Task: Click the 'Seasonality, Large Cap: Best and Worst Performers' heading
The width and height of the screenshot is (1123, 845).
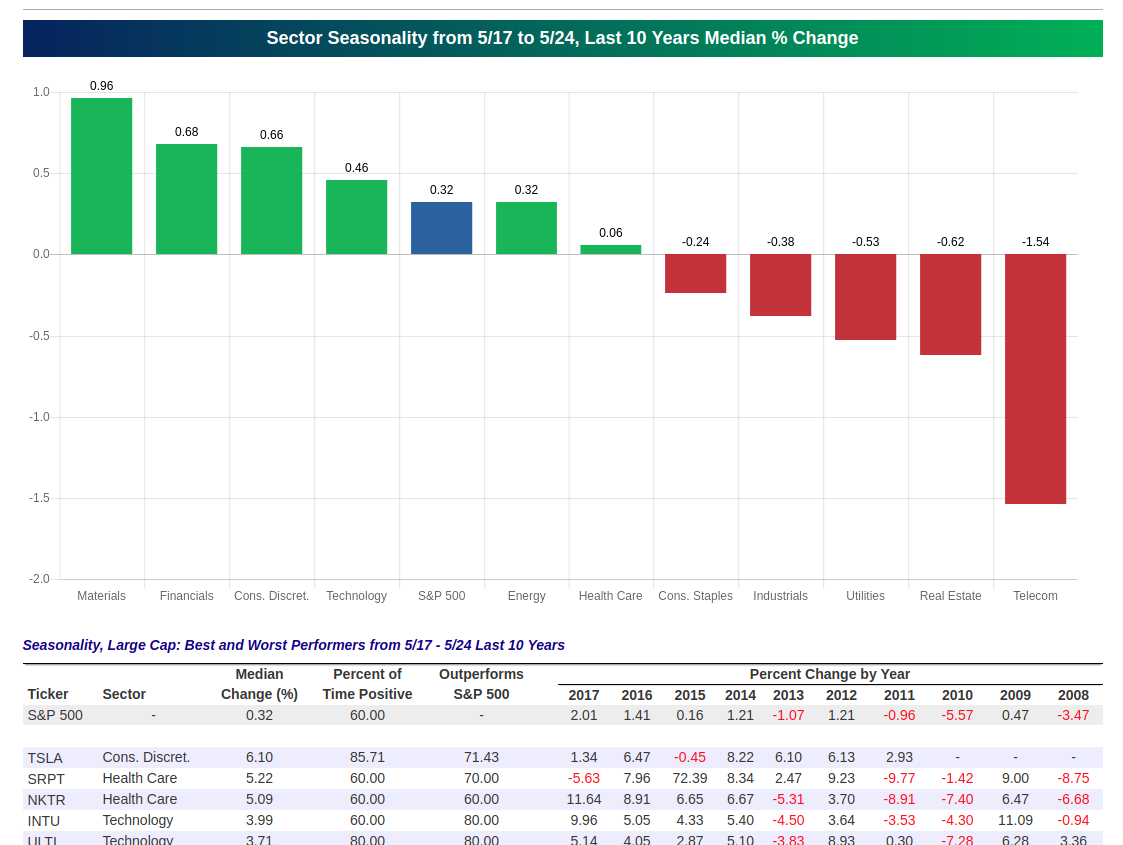Action: [294, 645]
